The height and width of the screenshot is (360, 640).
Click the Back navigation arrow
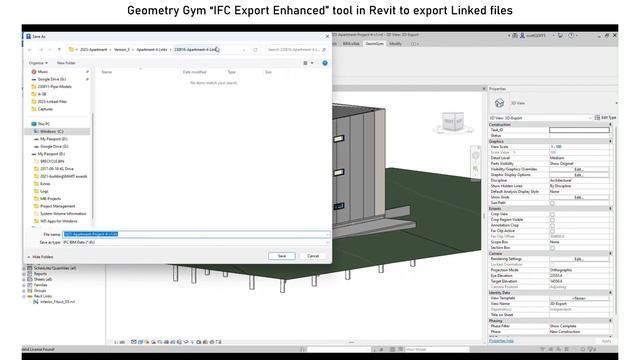coord(30,49)
